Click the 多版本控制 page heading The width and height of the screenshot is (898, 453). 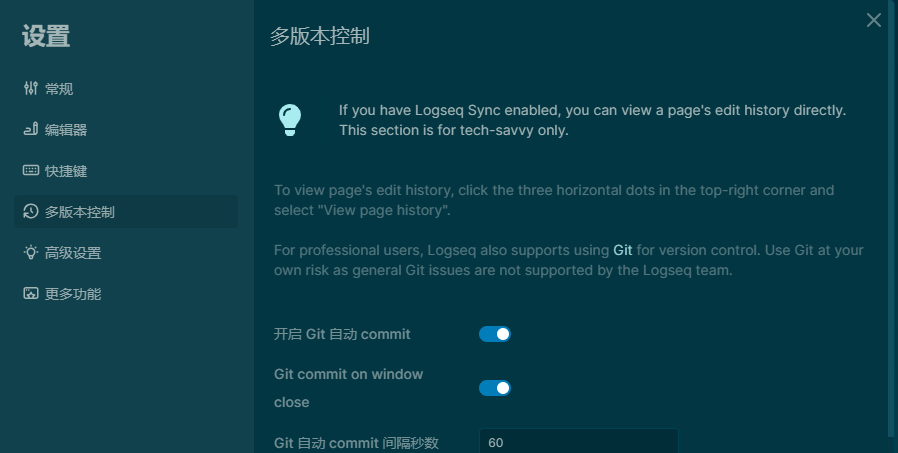pyautogui.click(x=320, y=37)
